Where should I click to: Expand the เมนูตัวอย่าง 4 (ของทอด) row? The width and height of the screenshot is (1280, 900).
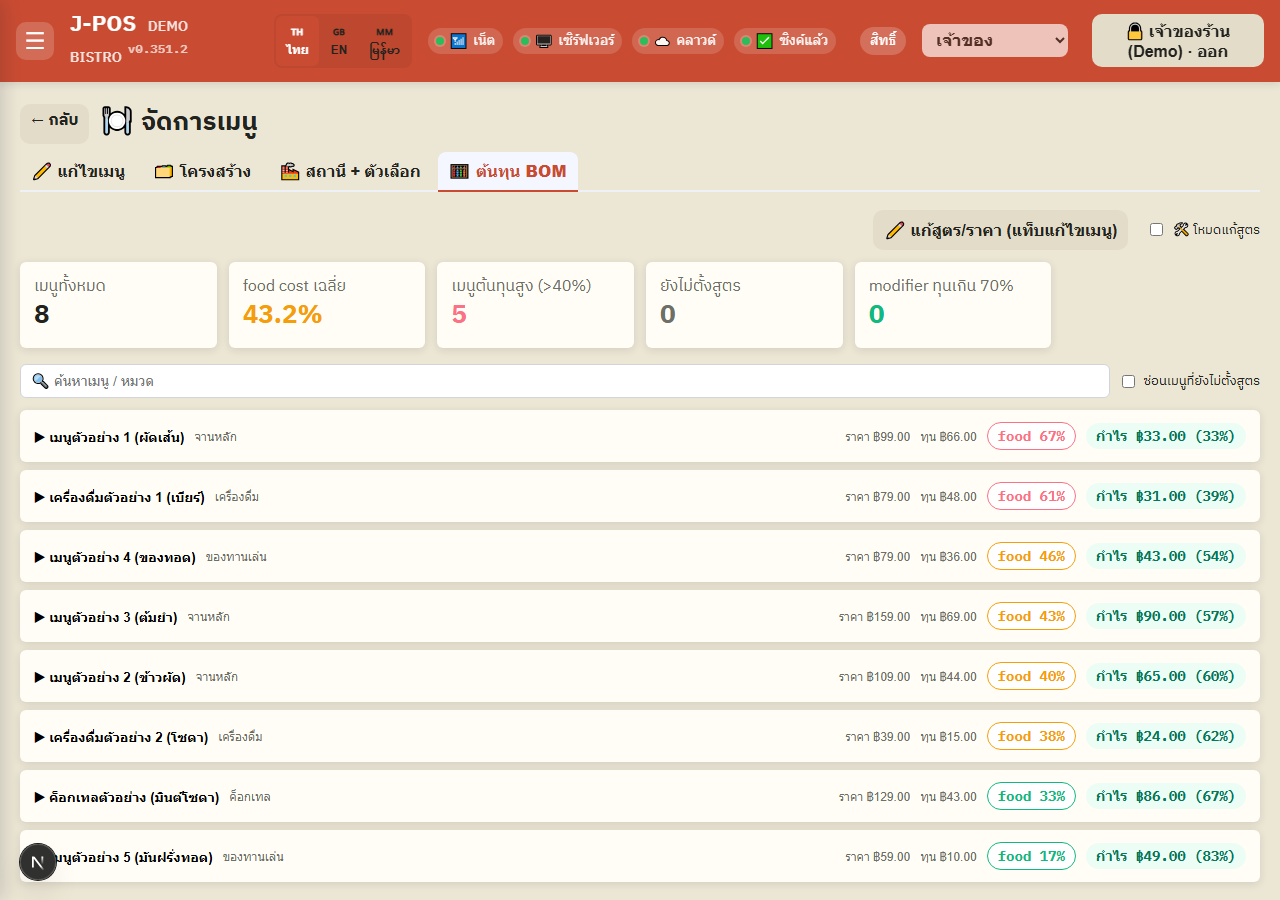[x=640, y=556]
